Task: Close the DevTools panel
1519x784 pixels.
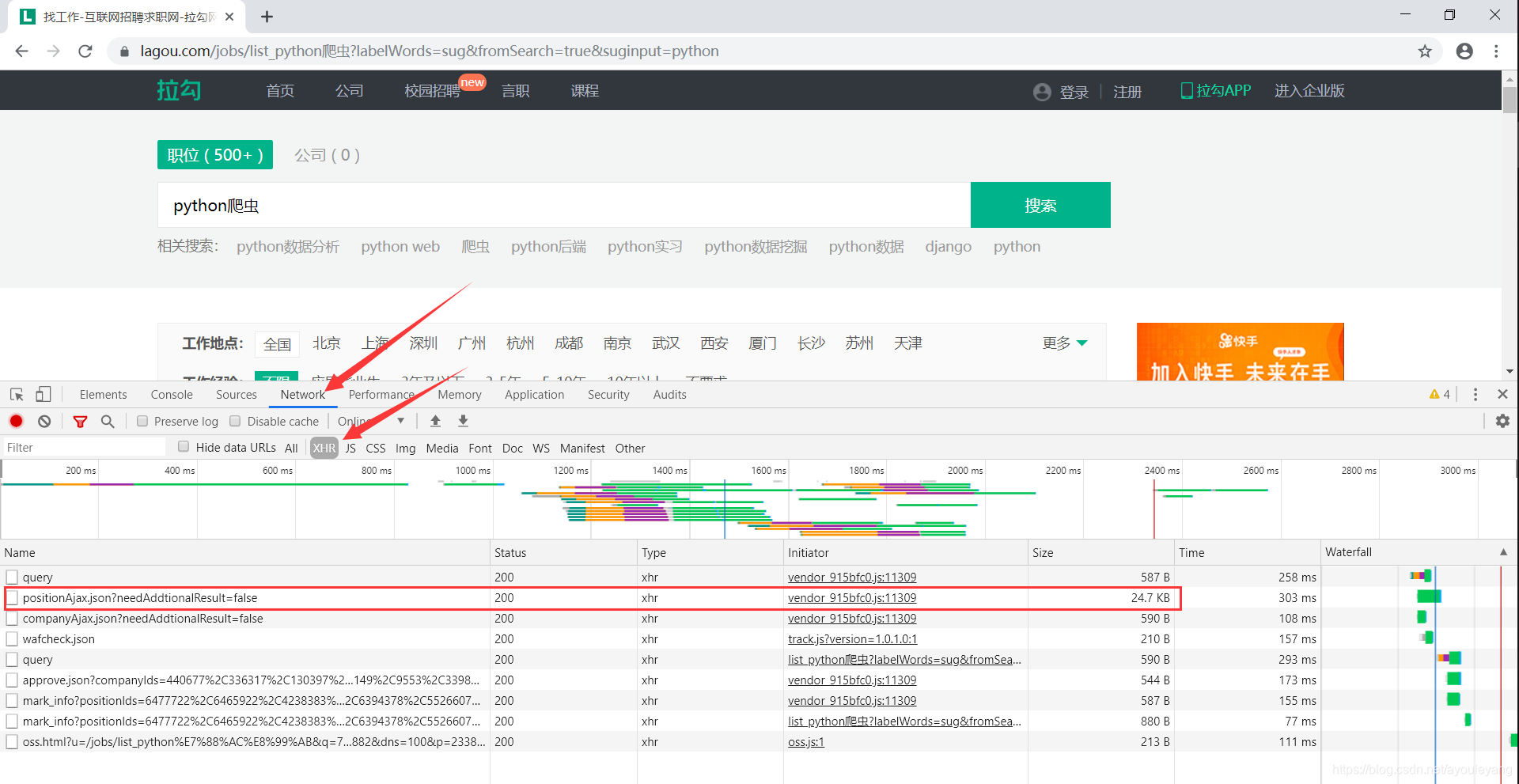Action: (x=1502, y=394)
